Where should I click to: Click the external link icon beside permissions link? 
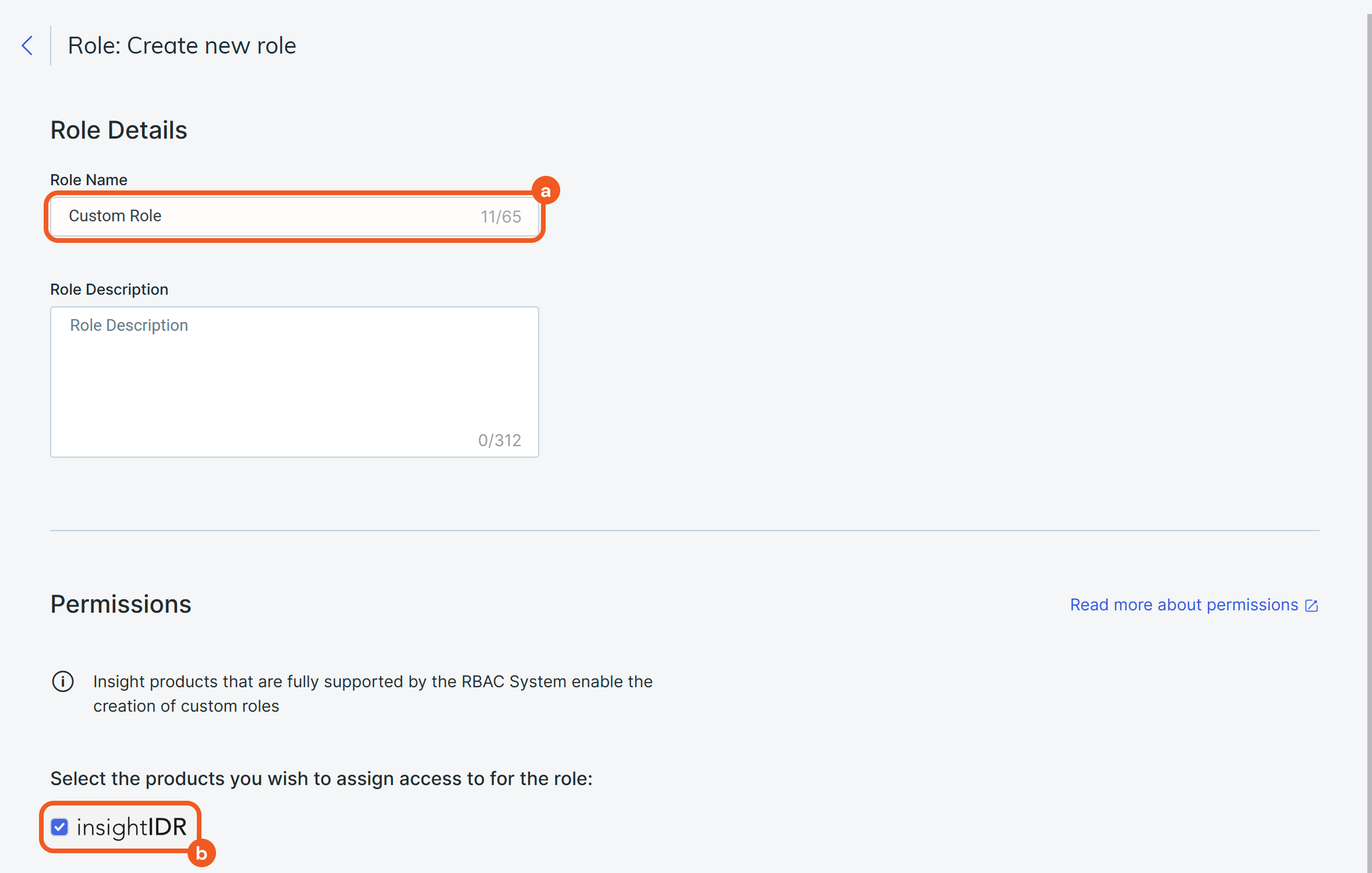[1311, 606]
